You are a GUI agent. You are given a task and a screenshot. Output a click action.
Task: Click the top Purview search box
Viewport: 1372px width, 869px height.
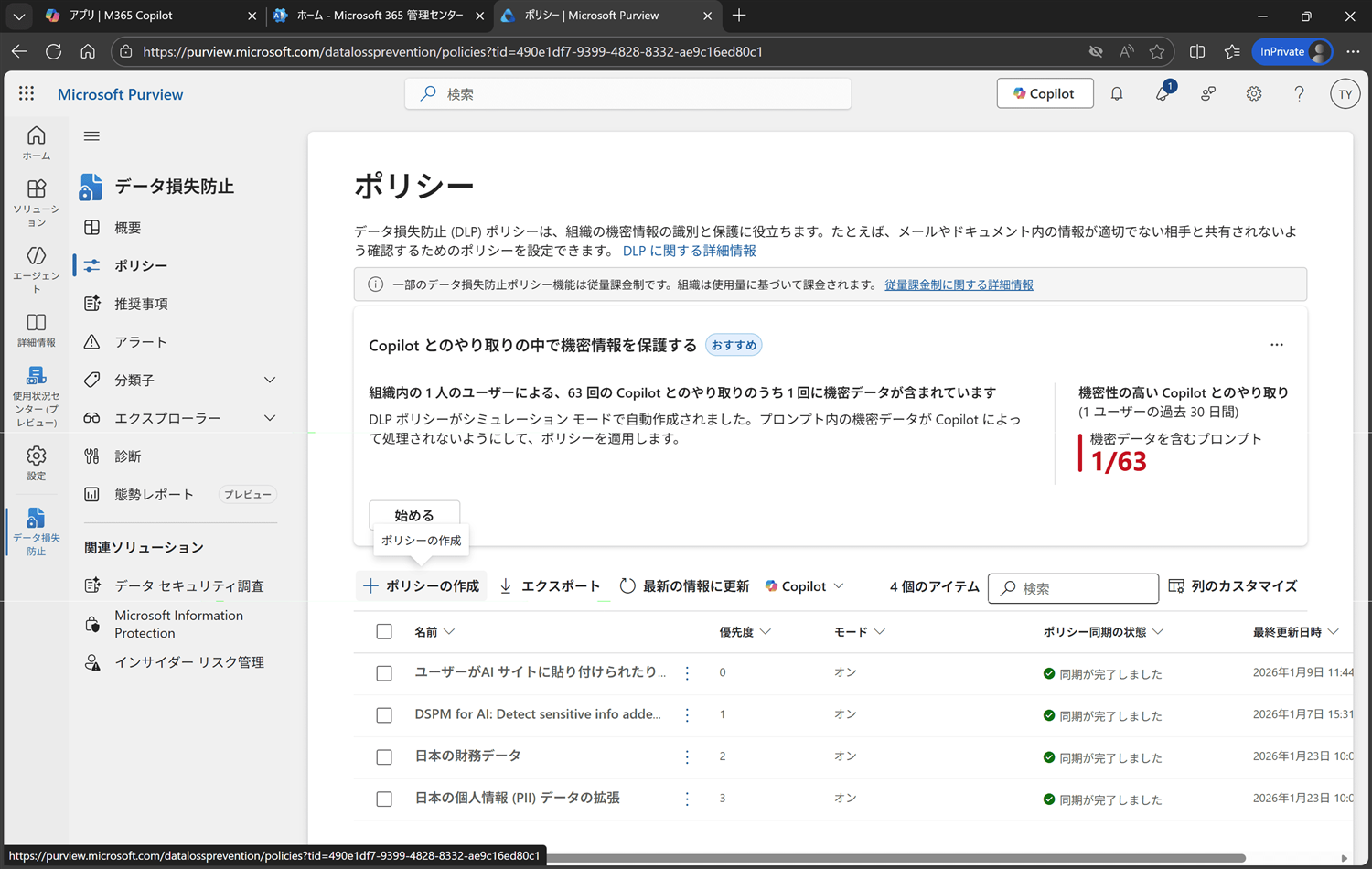tap(627, 93)
